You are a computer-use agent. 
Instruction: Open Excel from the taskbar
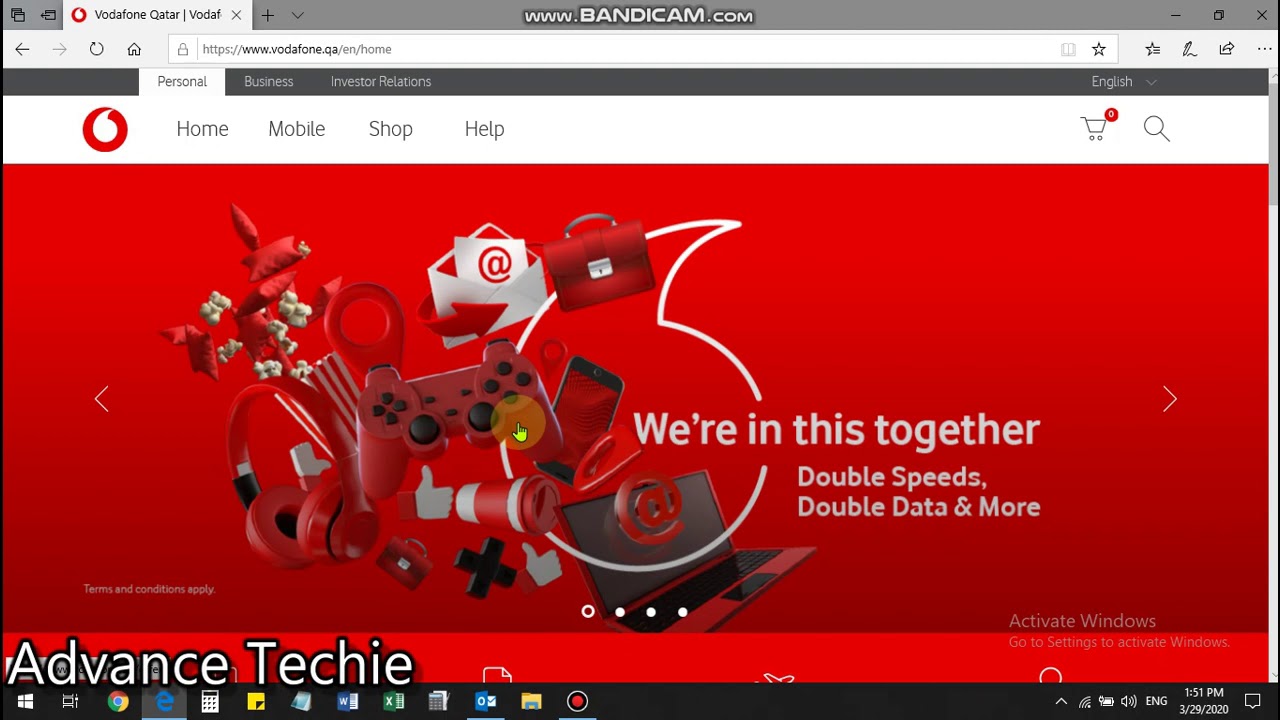point(394,701)
